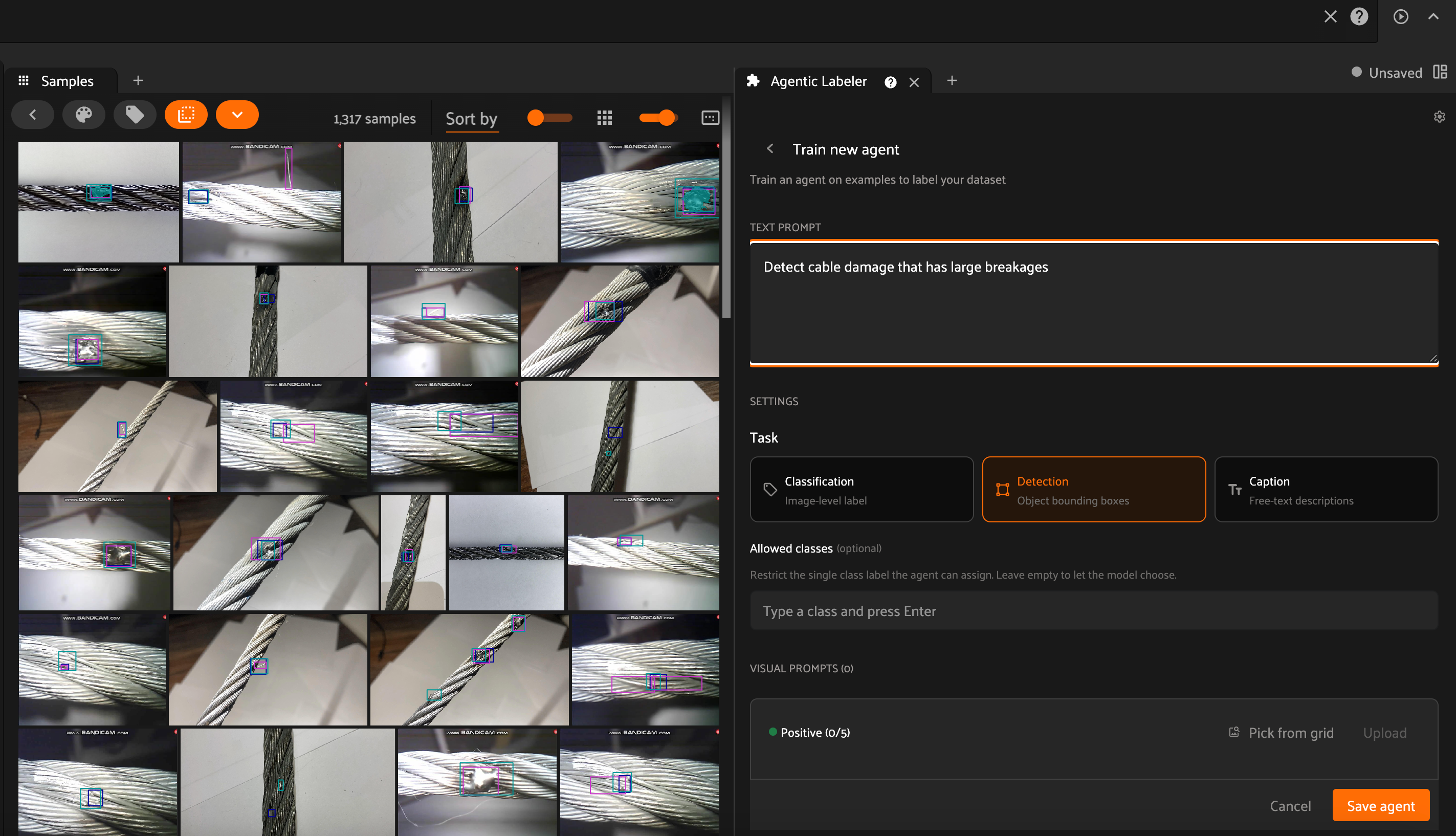The width and height of the screenshot is (1456, 836).
Task: Open first thumbnail with dark cable and teal mask
Action: 99,202
